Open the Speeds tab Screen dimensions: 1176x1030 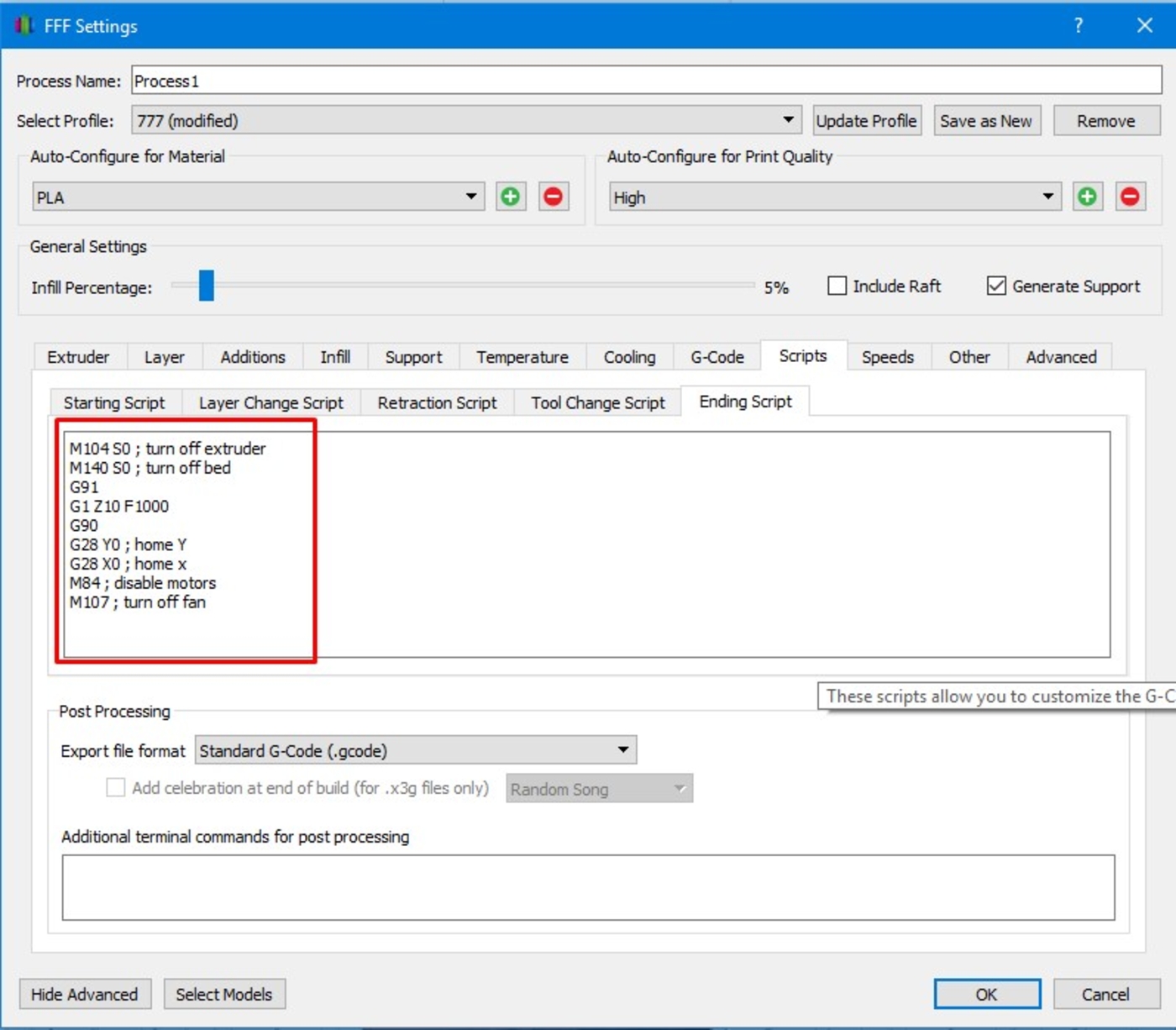pyautogui.click(x=888, y=357)
